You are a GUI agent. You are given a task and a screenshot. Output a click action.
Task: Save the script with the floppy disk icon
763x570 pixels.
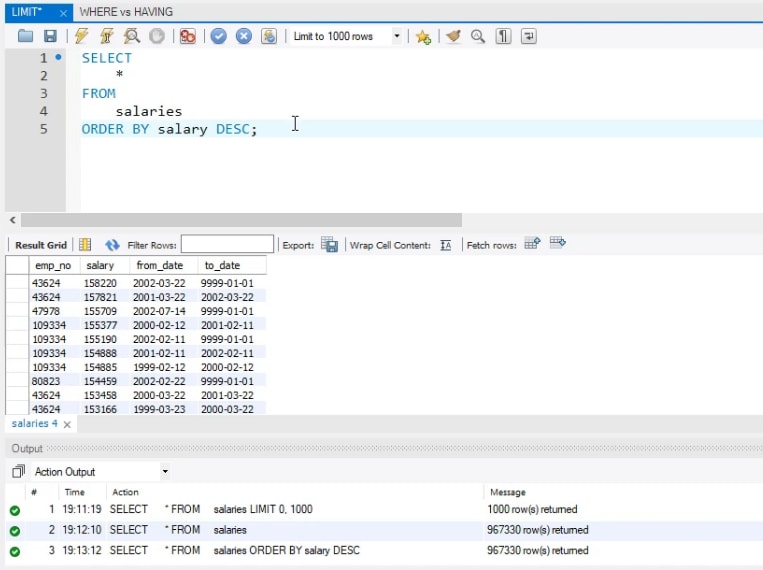tap(50, 36)
